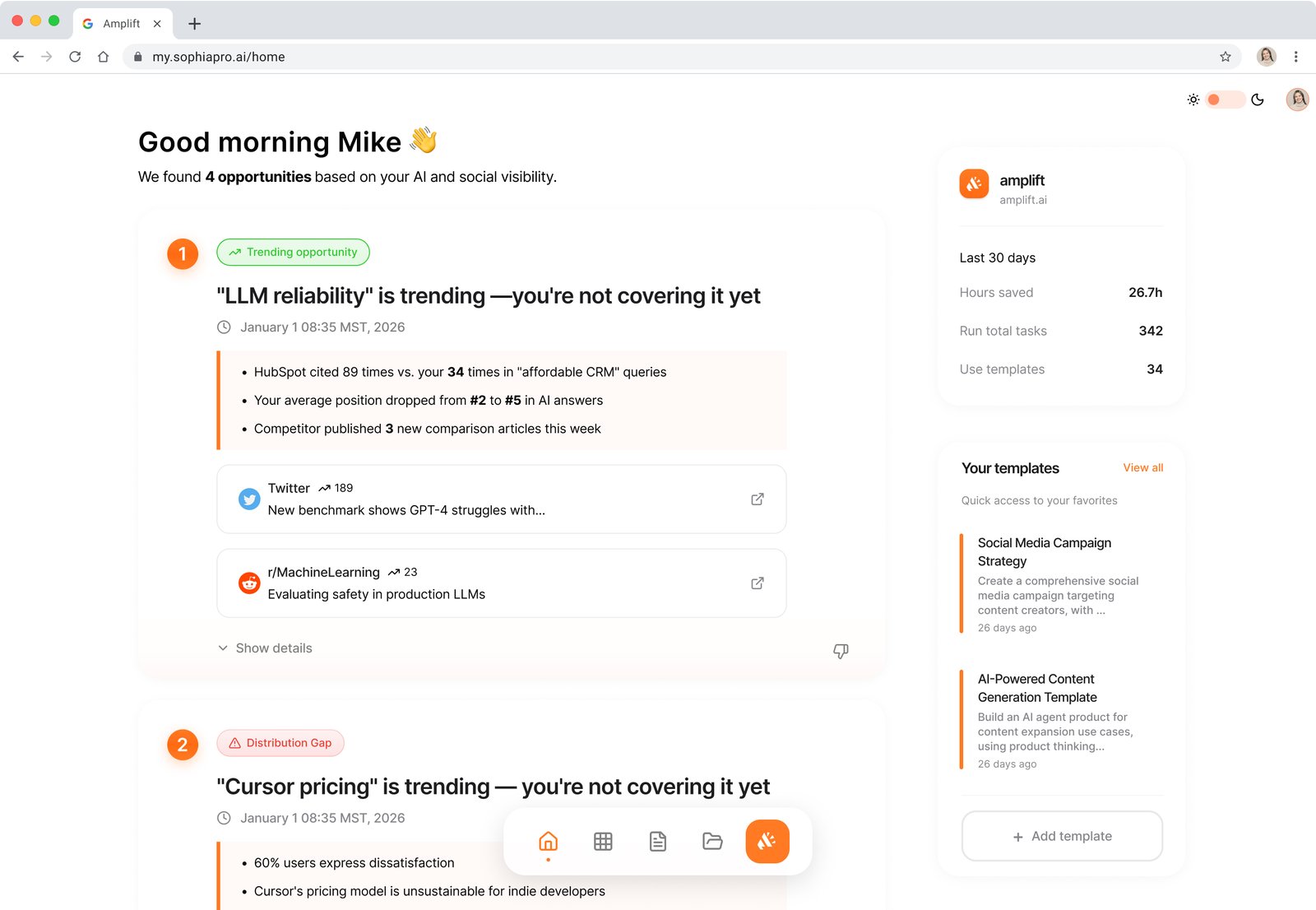
Task: Open the browser three-dot menu
Action: pos(1295,57)
